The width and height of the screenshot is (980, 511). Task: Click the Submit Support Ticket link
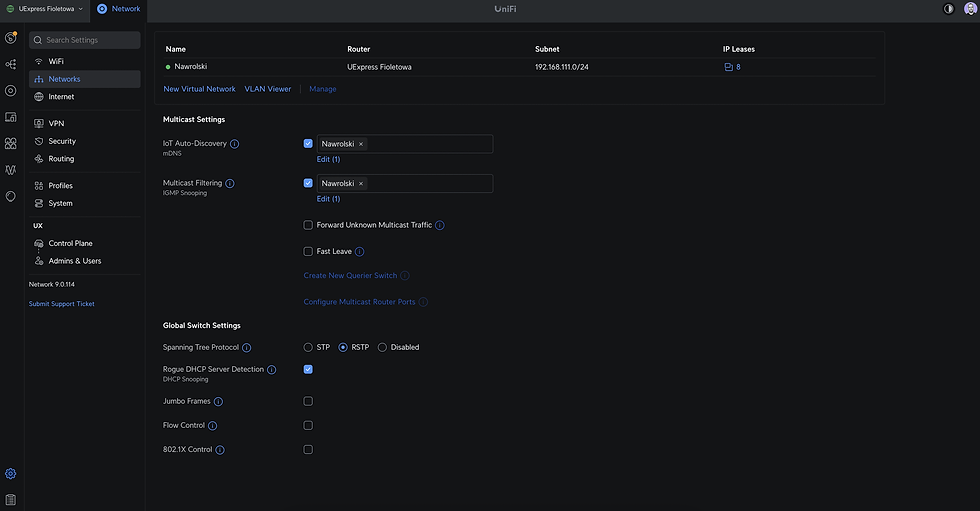click(x=62, y=304)
